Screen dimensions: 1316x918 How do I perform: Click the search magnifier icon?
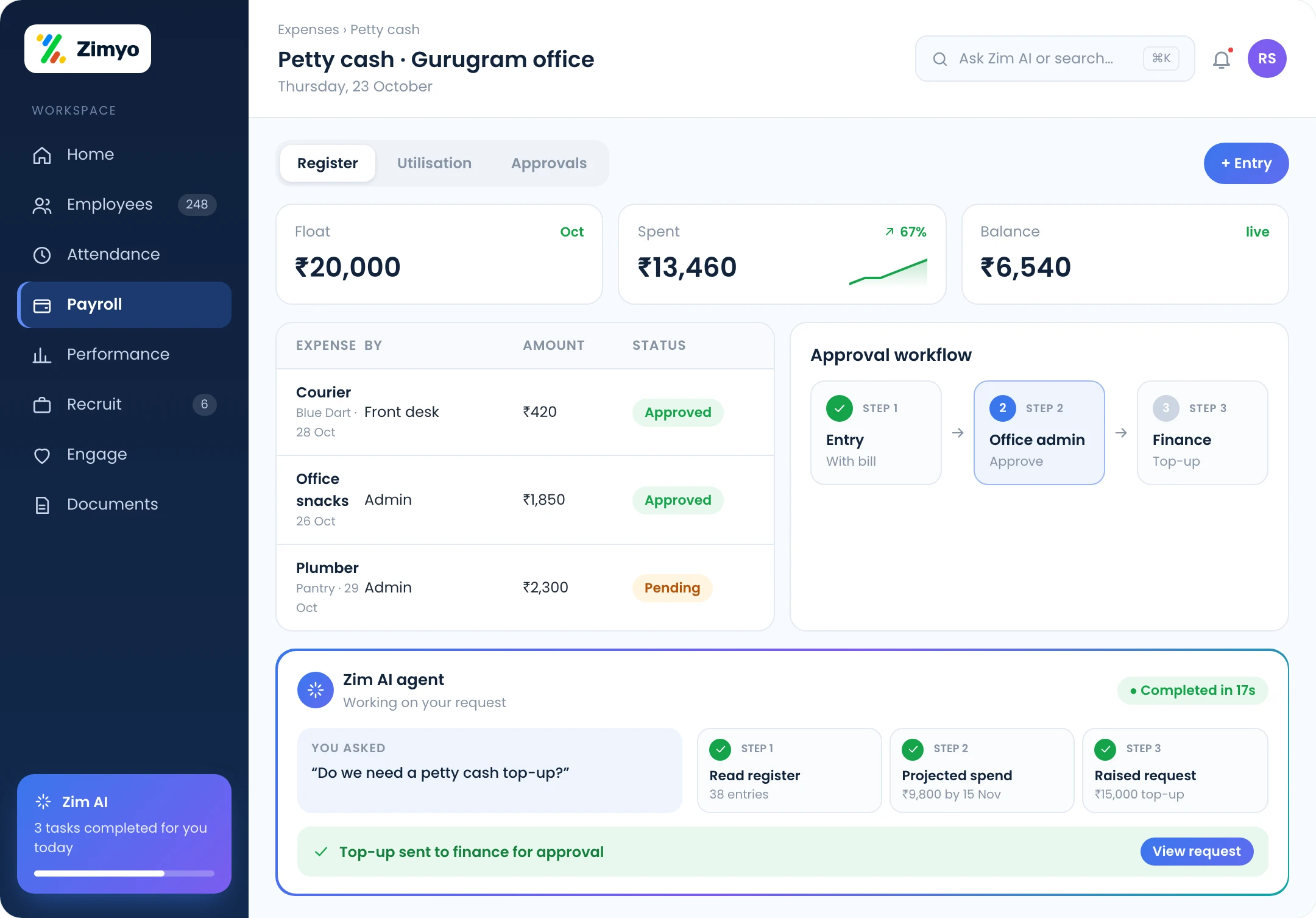click(x=940, y=59)
